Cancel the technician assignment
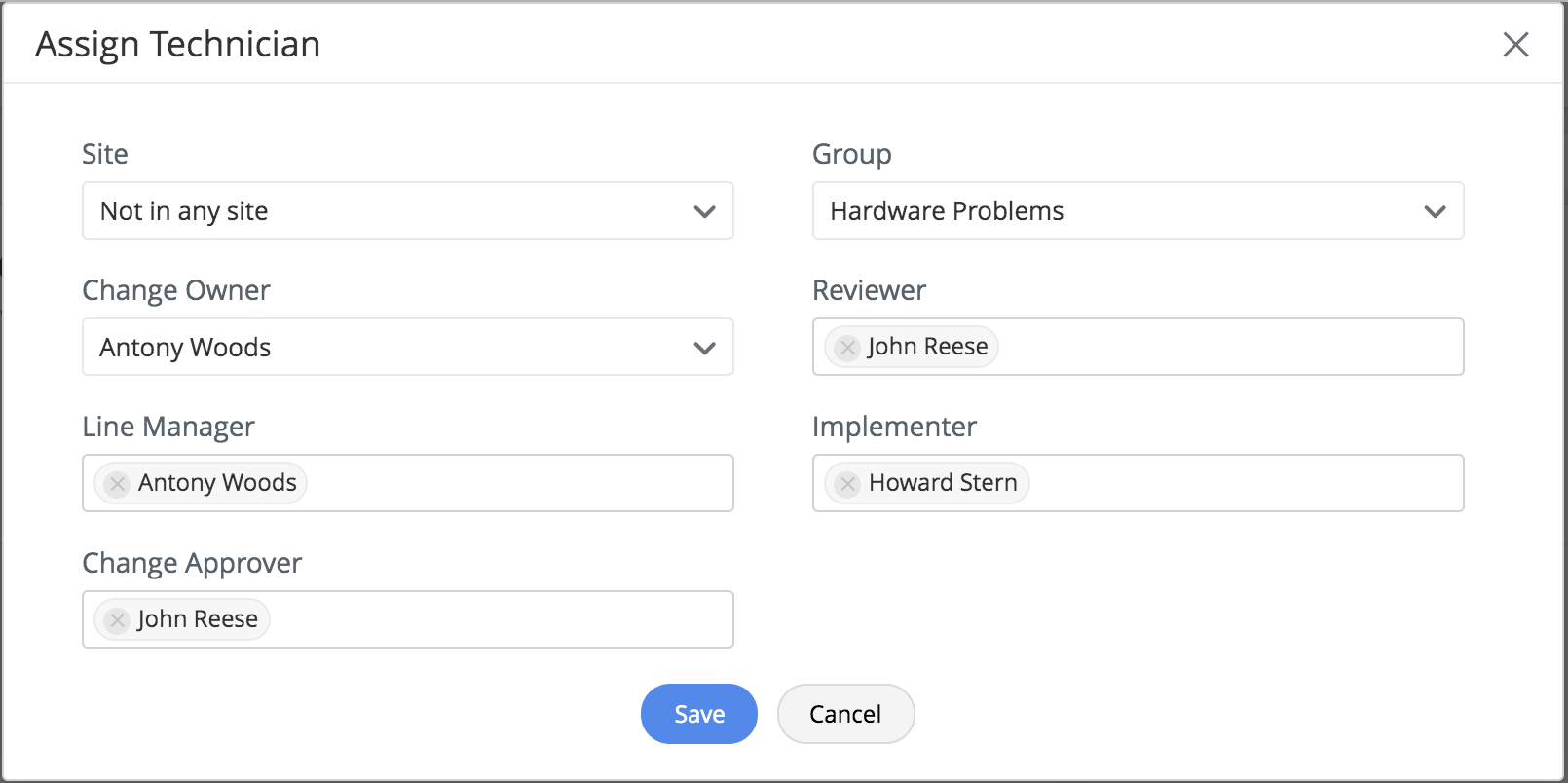The height and width of the screenshot is (783, 1568). [x=845, y=714]
